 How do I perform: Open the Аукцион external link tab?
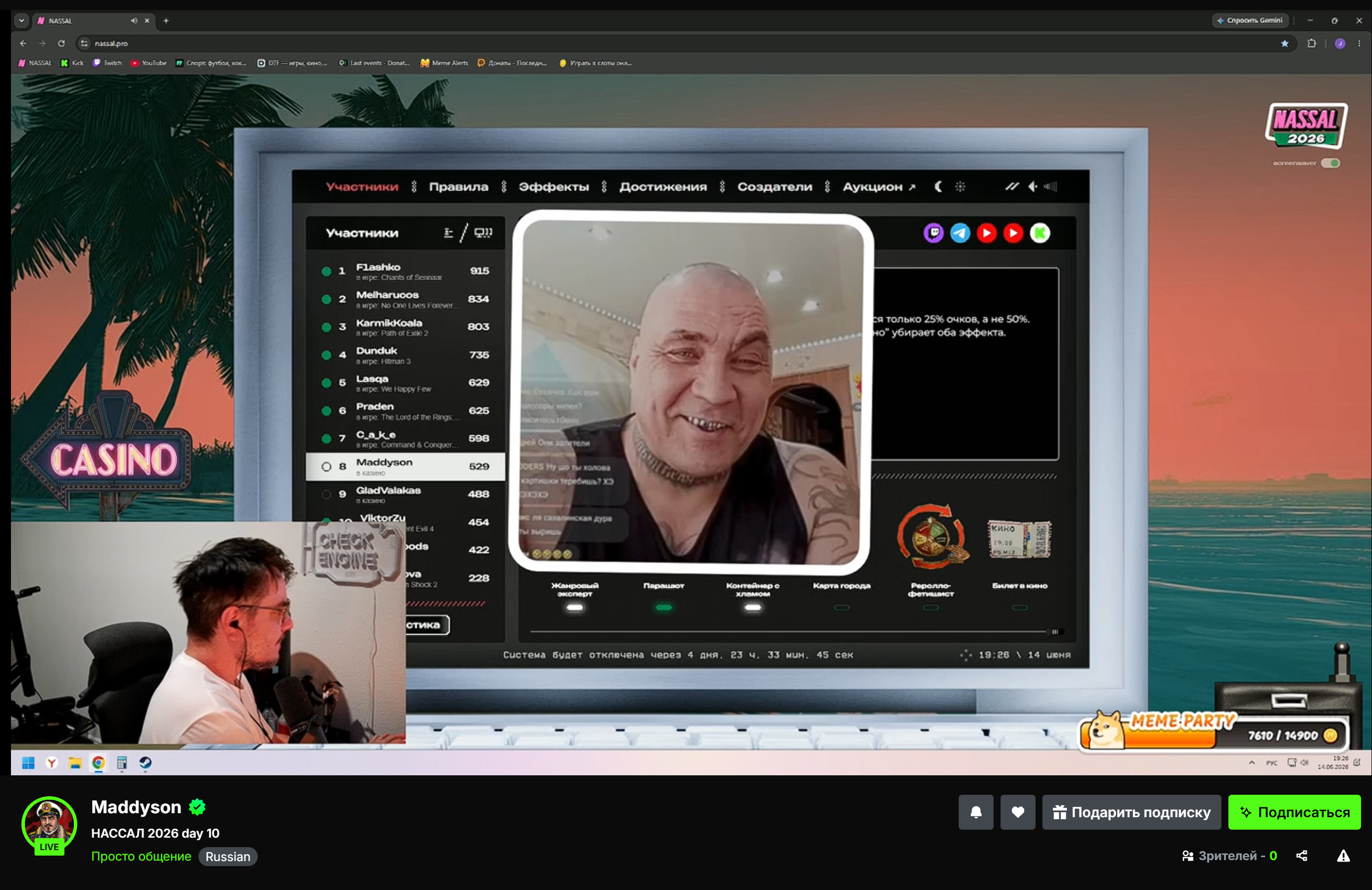click(x=878, y=186)
